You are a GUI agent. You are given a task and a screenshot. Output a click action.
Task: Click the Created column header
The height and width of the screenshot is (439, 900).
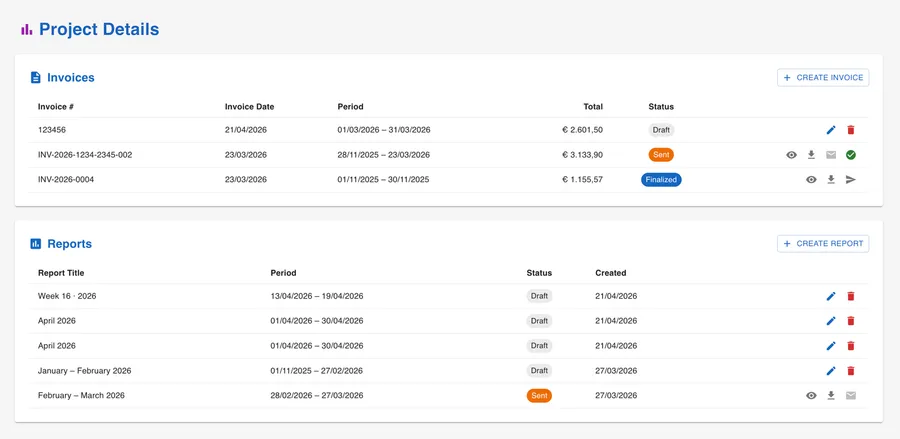click(x=611, y=273)
